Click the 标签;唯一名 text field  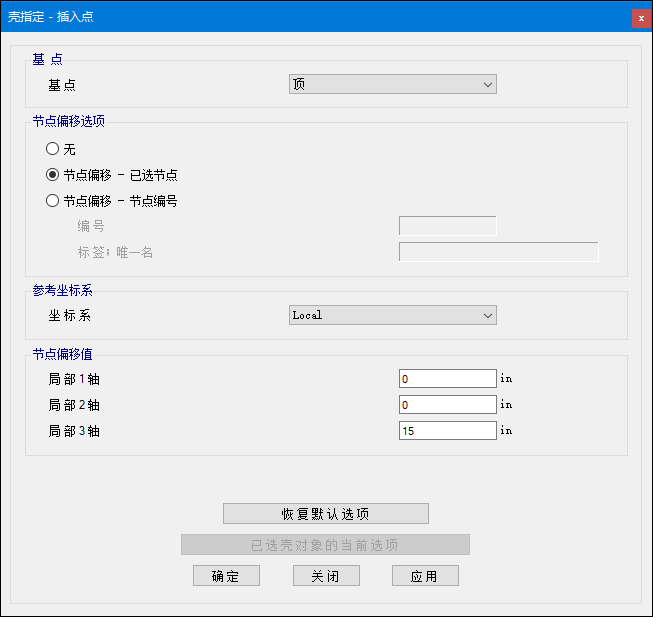click(x=498, y=252)
